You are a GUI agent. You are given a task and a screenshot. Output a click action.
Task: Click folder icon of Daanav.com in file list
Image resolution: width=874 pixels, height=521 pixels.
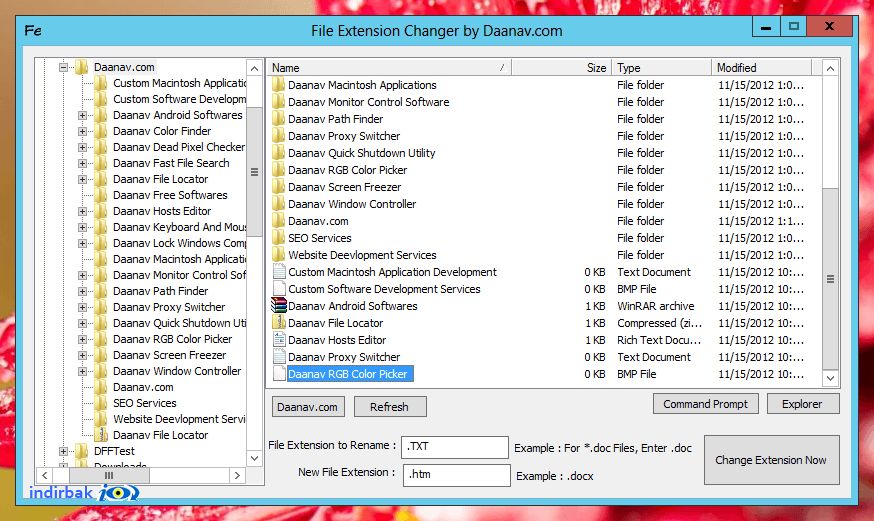coord(279,221)
